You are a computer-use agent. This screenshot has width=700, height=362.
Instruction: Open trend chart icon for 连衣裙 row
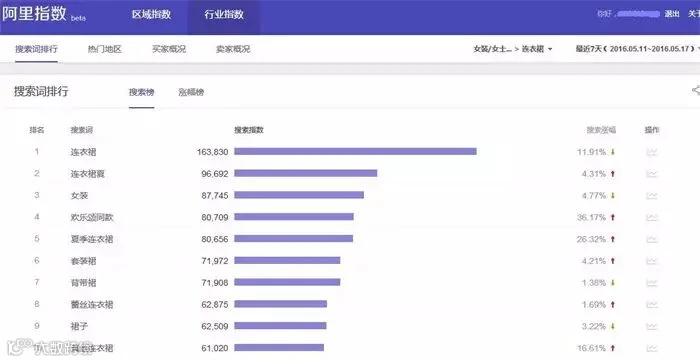652,152
